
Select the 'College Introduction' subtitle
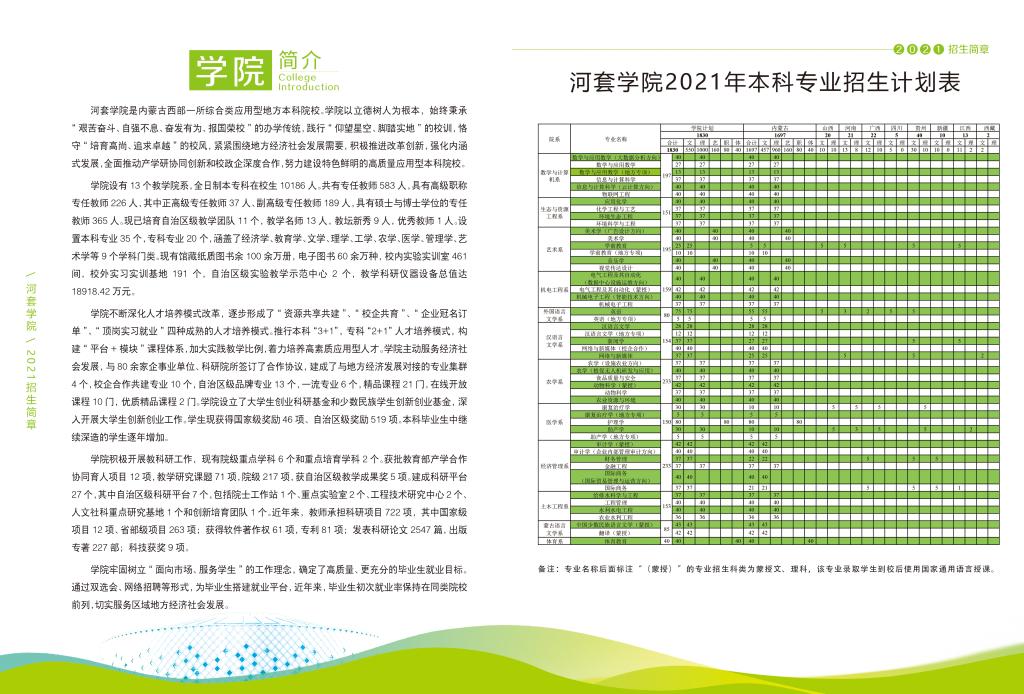point(308,82)
